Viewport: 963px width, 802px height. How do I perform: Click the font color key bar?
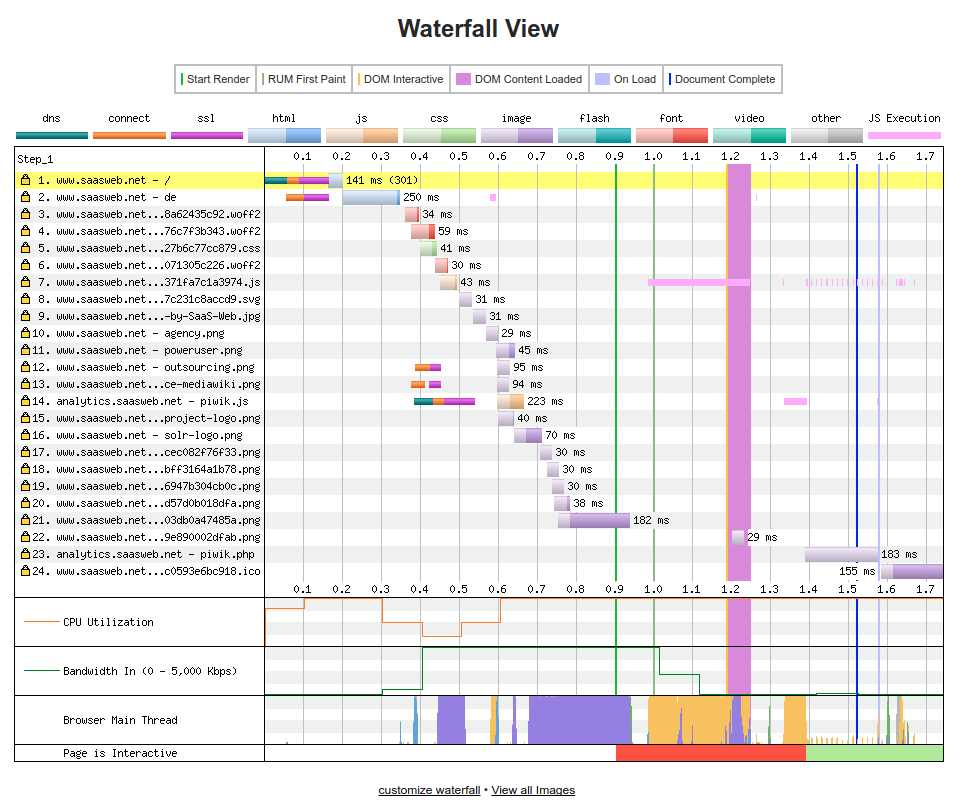point(672,135)
